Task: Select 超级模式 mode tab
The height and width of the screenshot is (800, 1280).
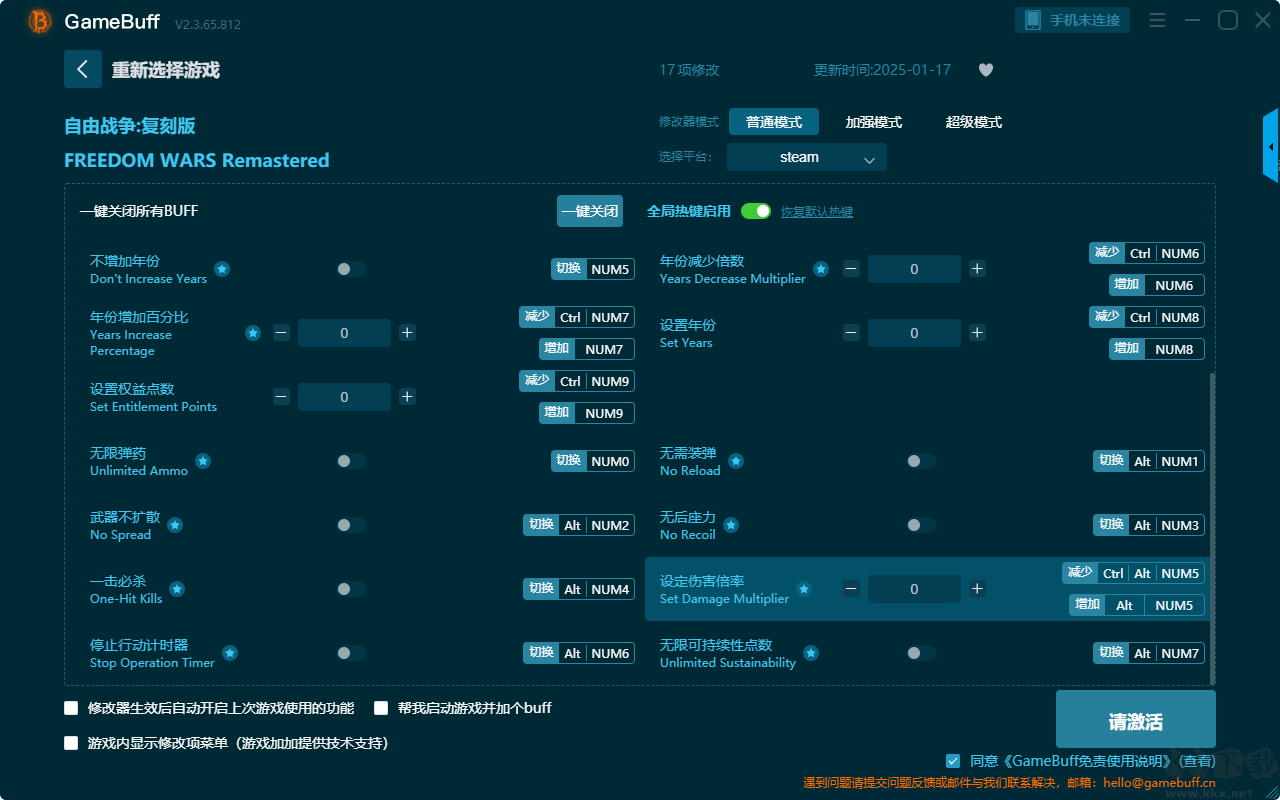Action: point(974,122)
